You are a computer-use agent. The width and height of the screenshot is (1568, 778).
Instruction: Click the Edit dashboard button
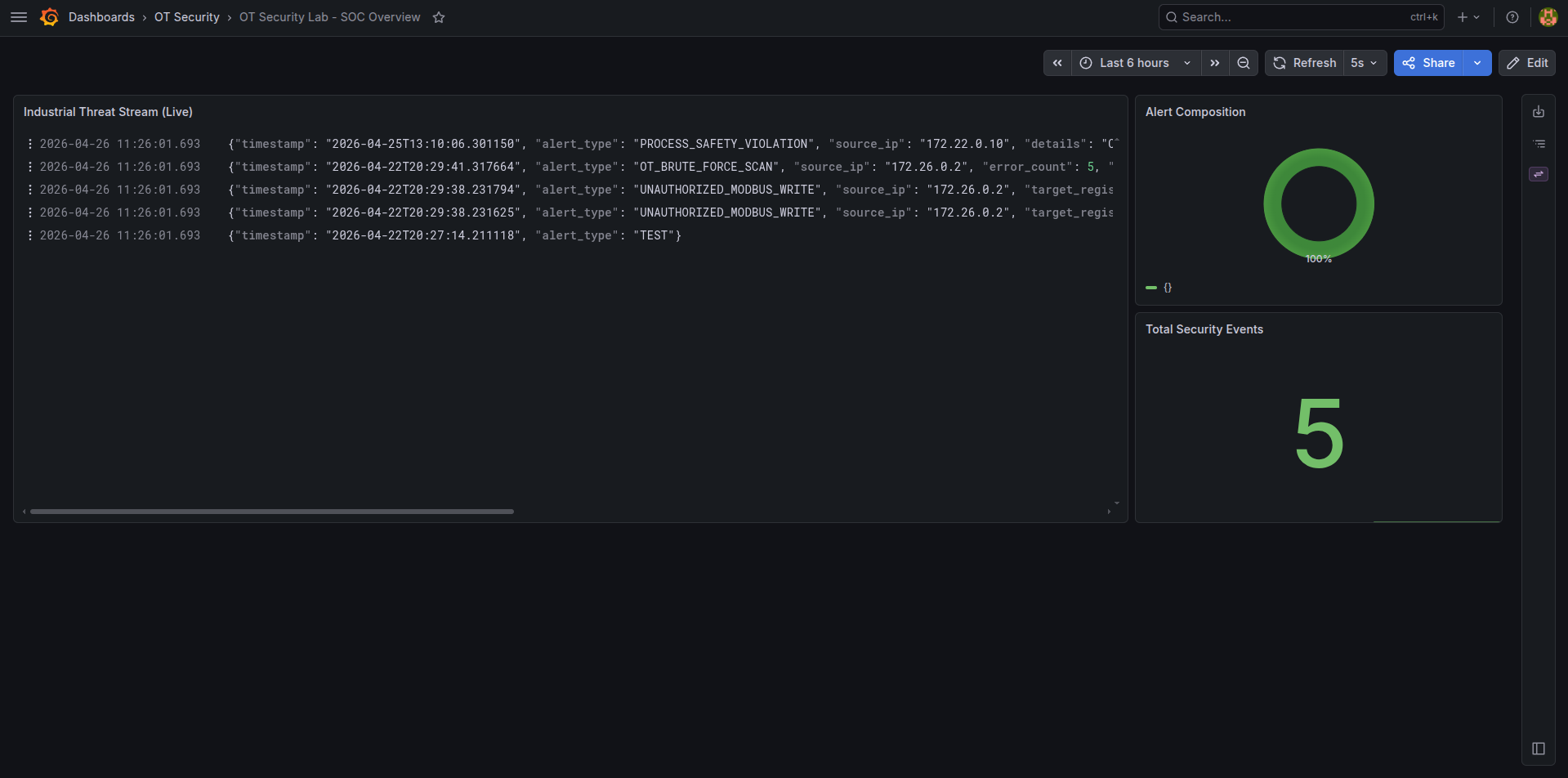click(1527, 63)
